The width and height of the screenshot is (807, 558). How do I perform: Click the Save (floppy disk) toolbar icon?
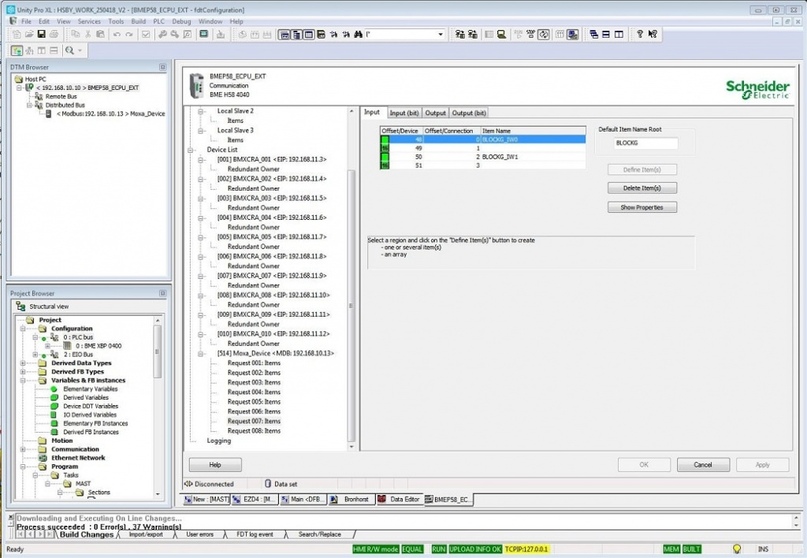point(41,34)
